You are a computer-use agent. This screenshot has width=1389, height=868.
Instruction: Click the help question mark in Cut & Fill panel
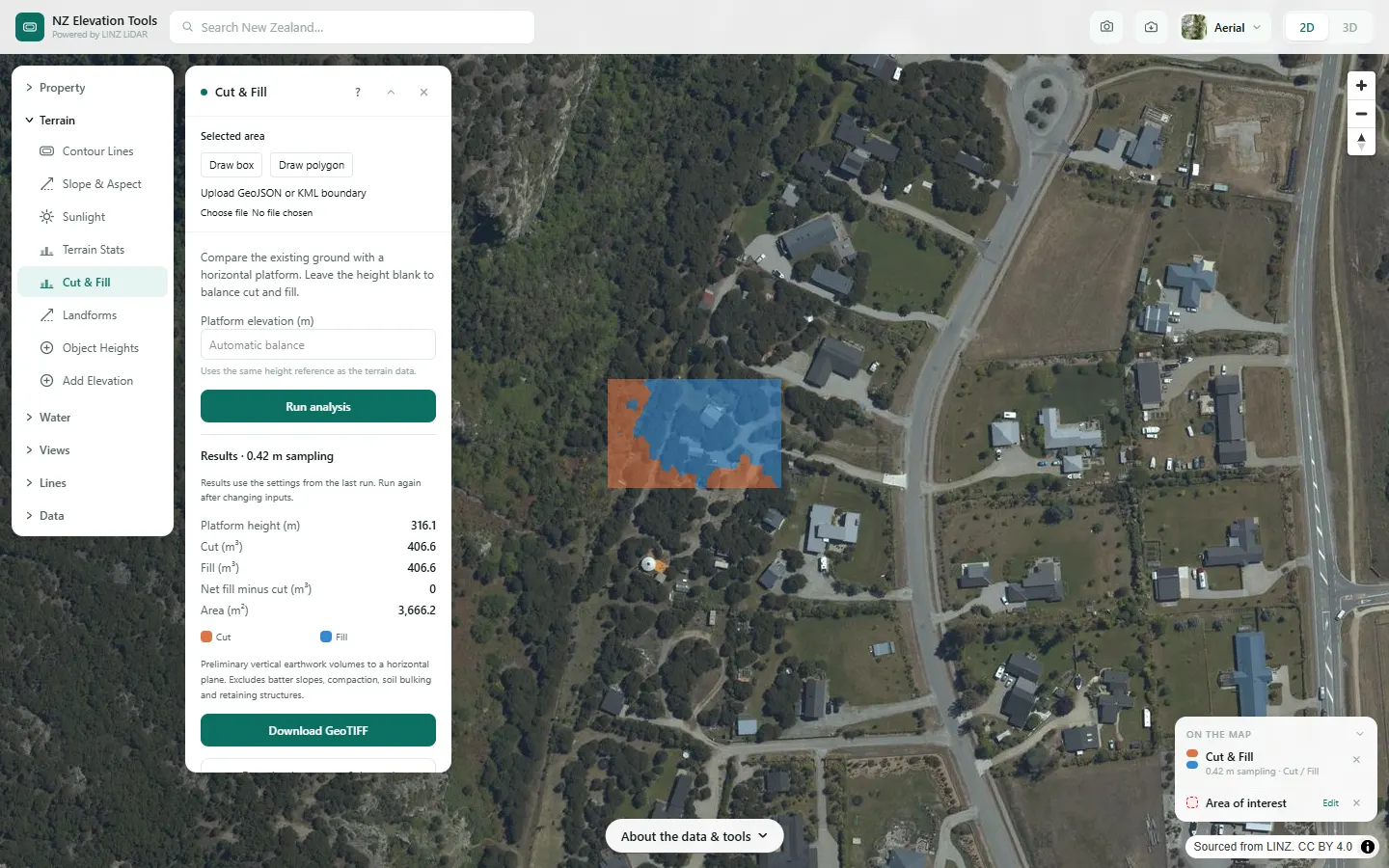click(358, 93)
